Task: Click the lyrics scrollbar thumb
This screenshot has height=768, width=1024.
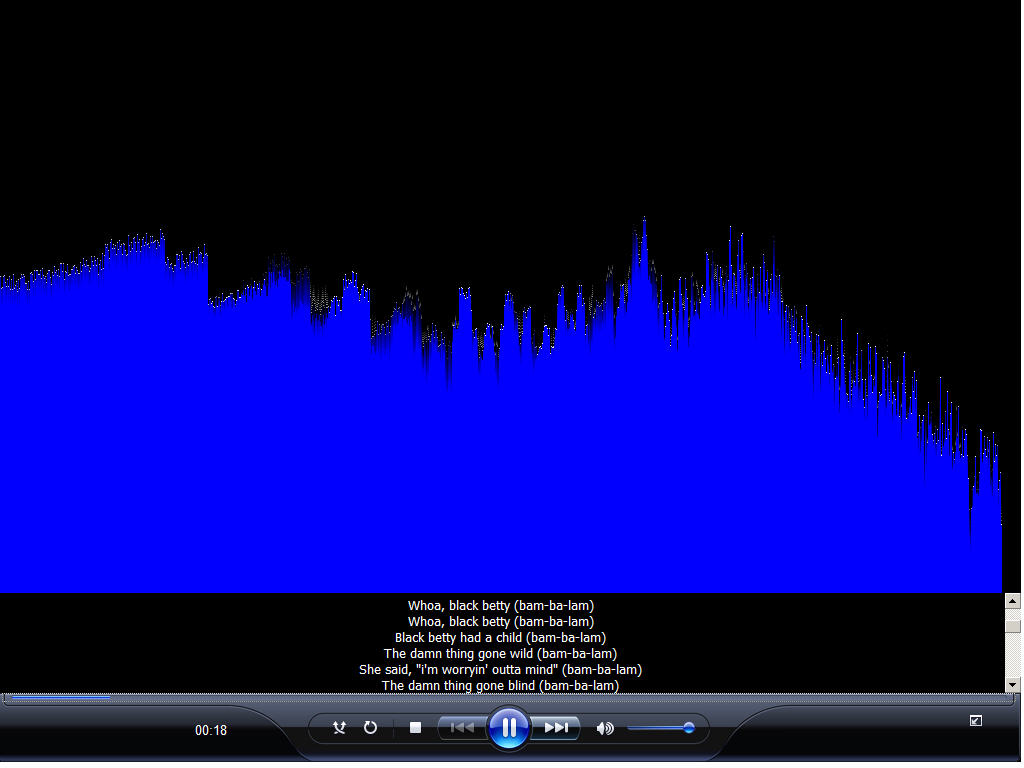Action: tap(1012, 626)
